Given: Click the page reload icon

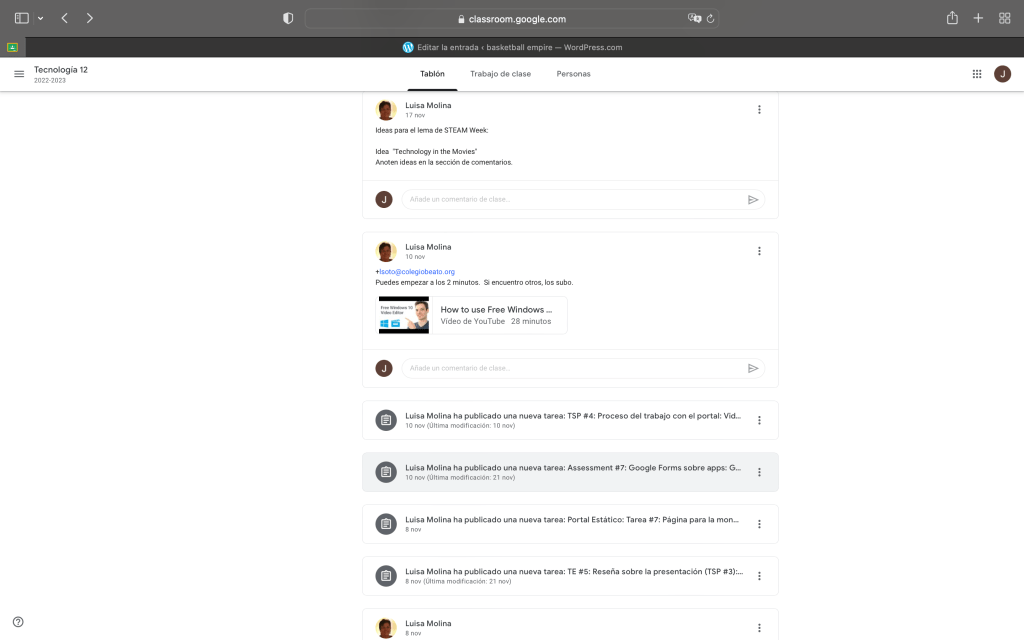Looking at the screenshot, I should (x=711, y=18).
